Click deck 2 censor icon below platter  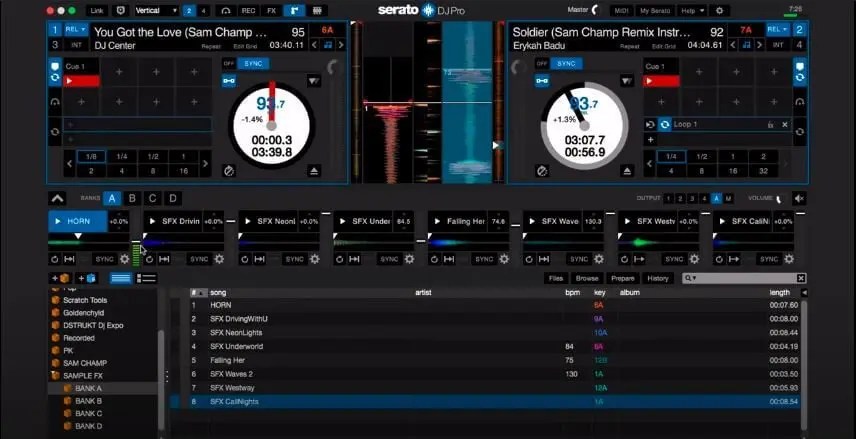542,171
